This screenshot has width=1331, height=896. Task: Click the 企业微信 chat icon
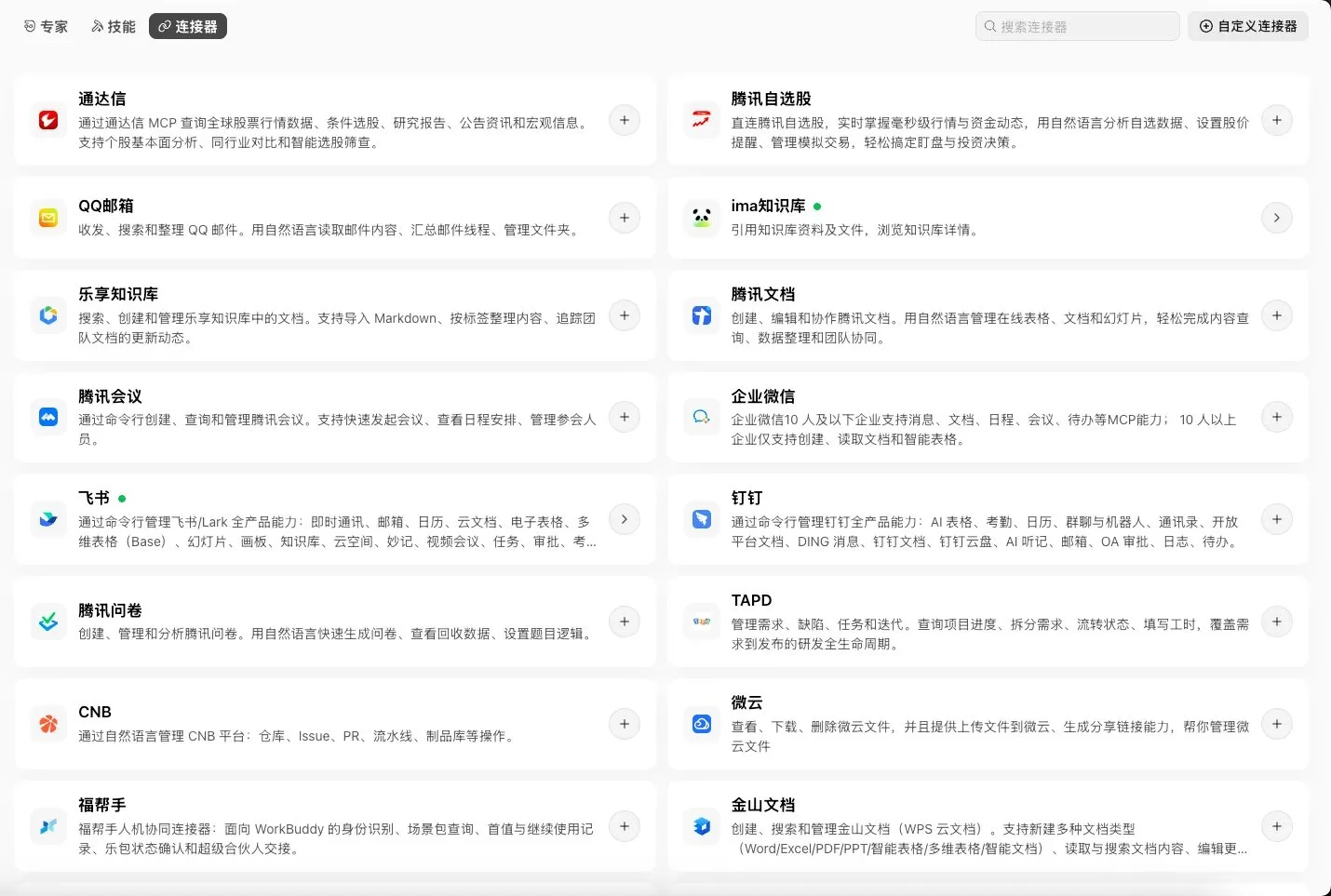point(701,417)
